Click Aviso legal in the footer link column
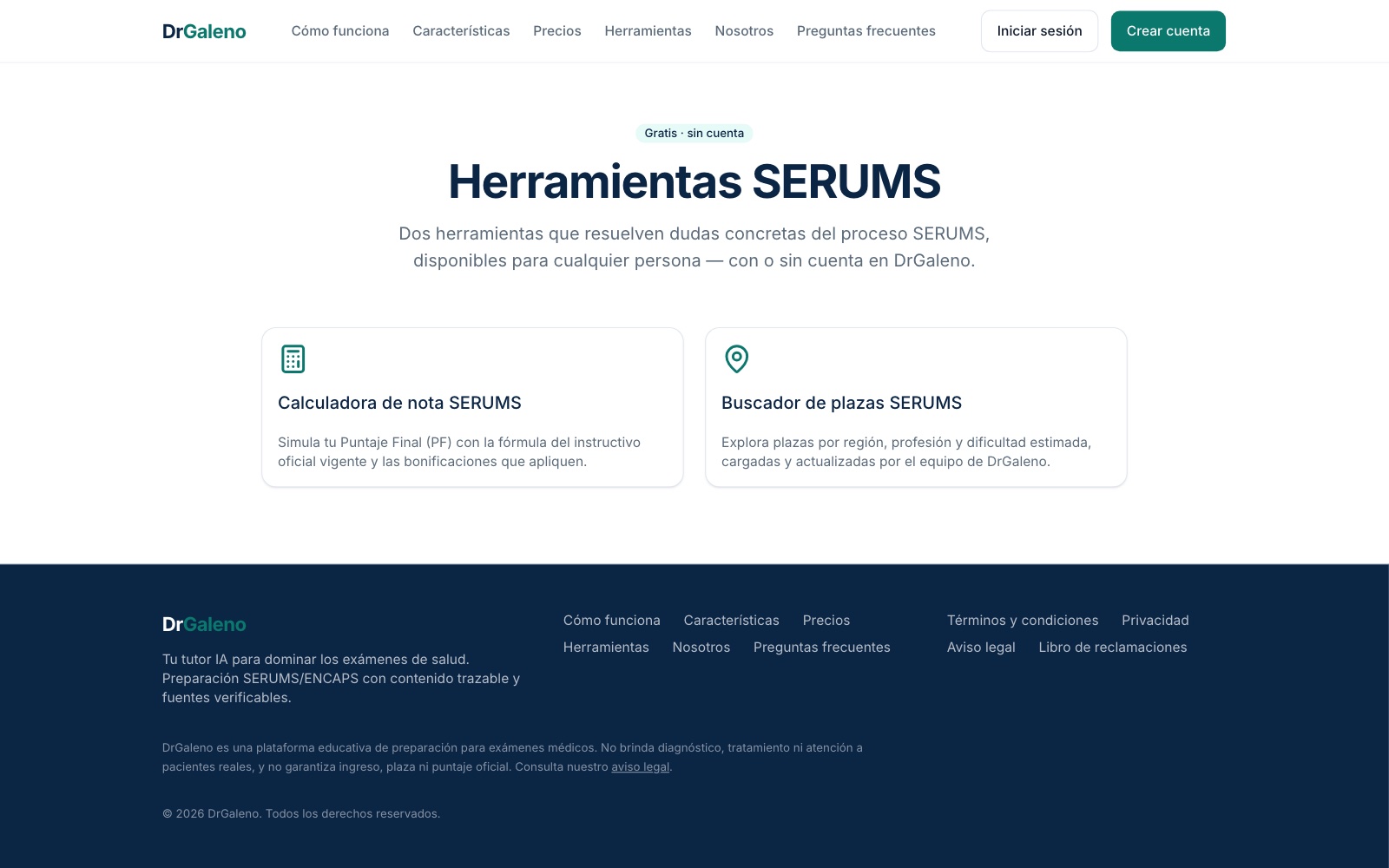1389x868 pixels. pyautogui.click(x=981, y=648)
